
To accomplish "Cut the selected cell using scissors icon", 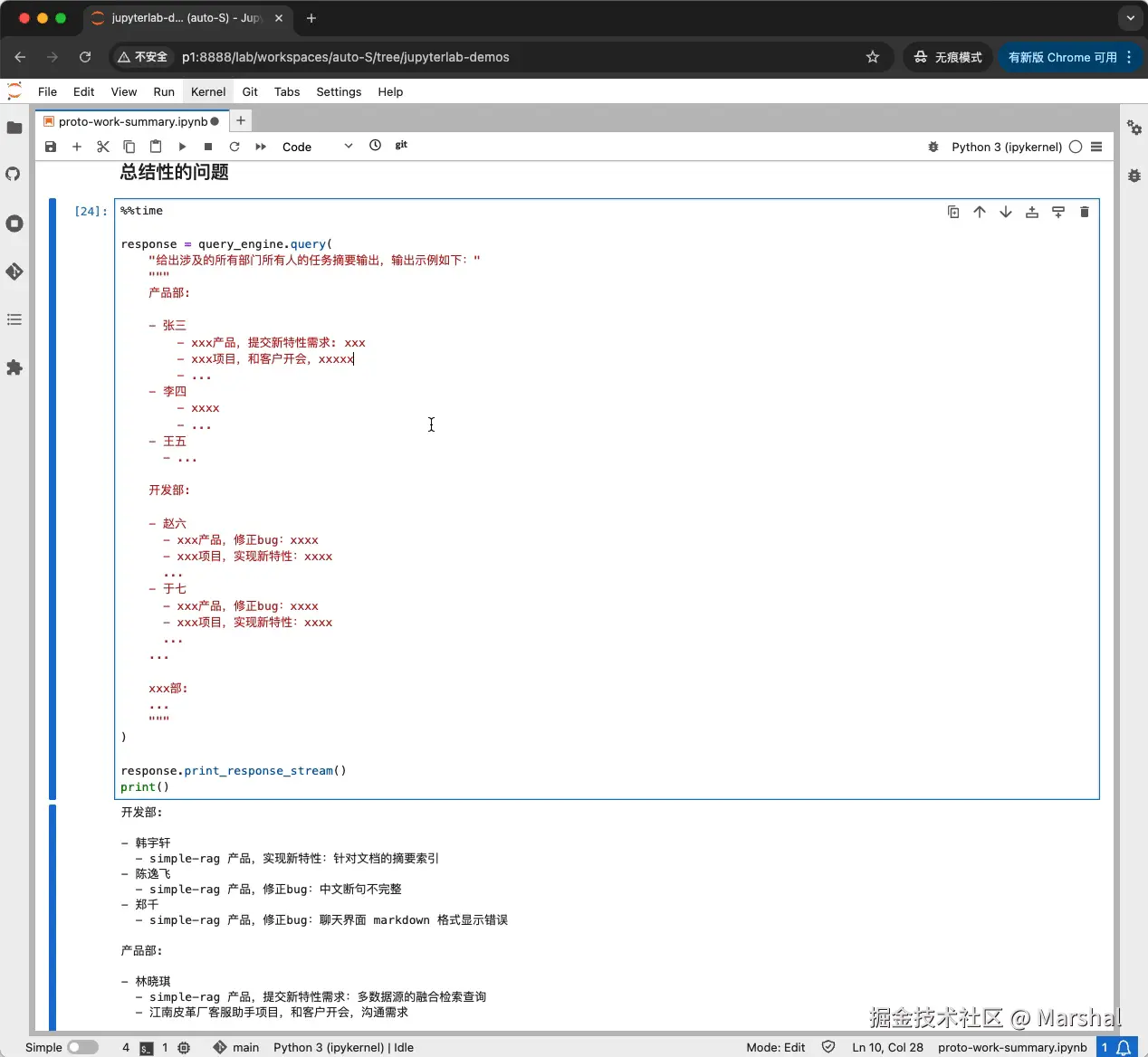I will 103,146.
